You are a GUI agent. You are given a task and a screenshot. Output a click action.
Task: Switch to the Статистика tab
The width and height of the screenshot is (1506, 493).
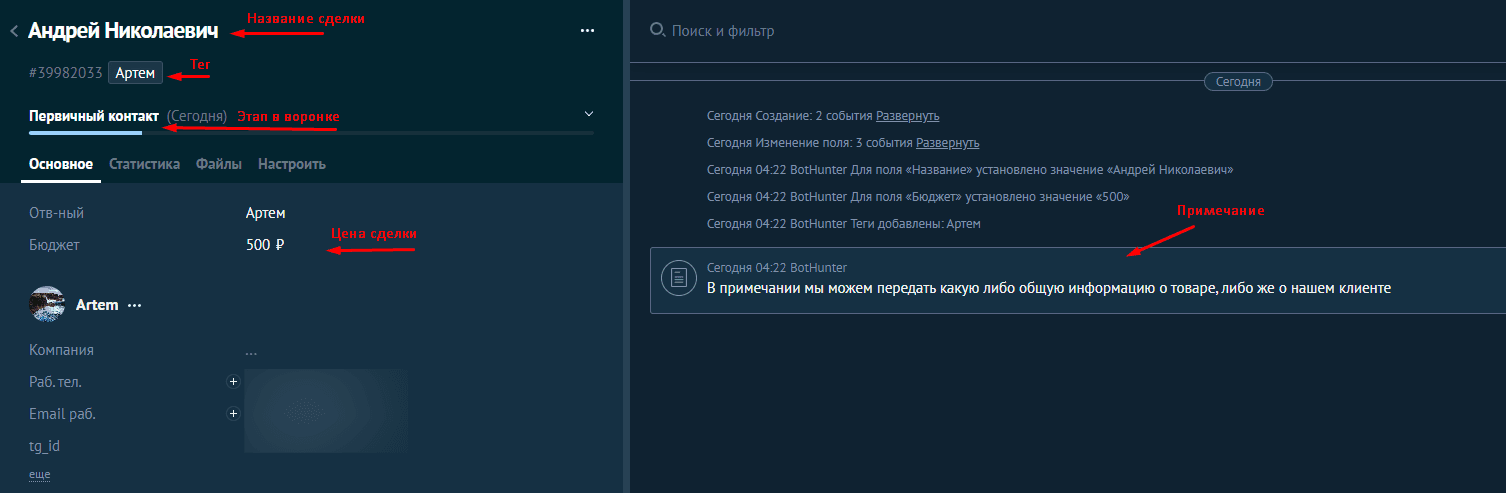point(144,164)
